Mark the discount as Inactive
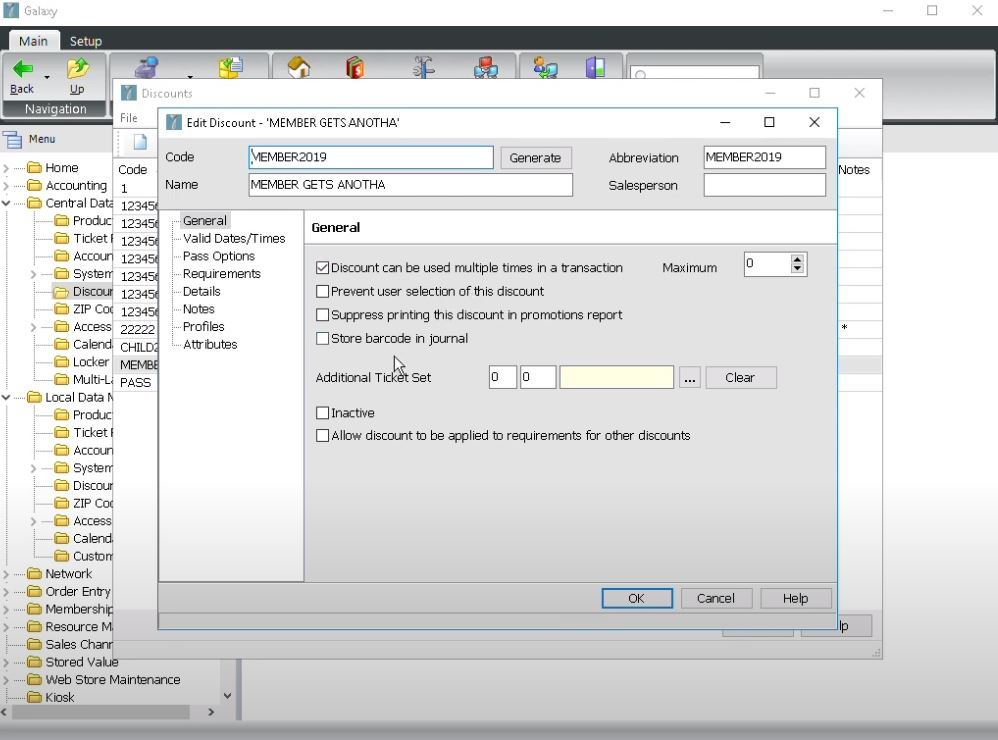 click(x=323, y=412)
